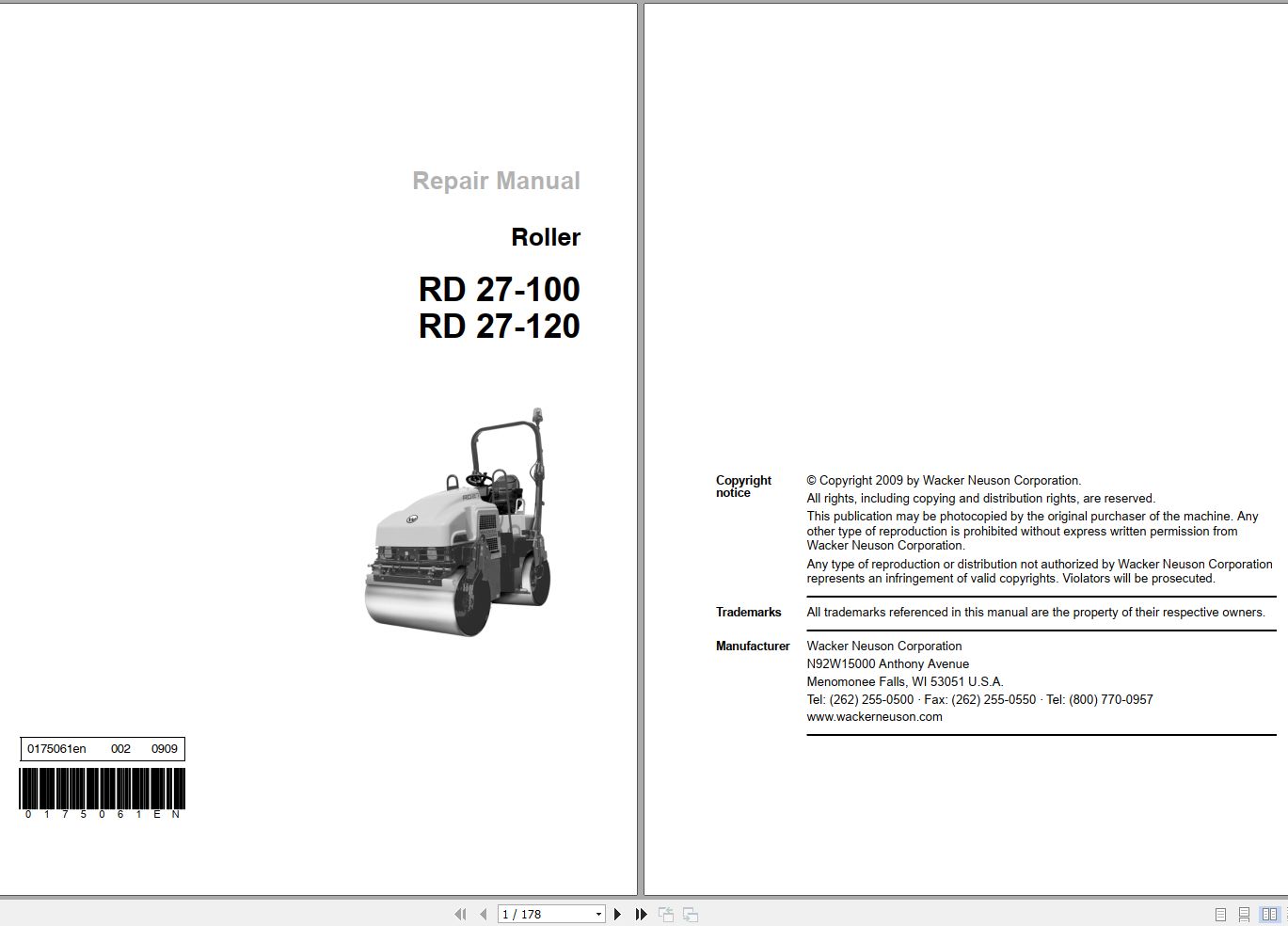1288x926 pixels.
Task: Jump to the last page
Action: (642, 914)
